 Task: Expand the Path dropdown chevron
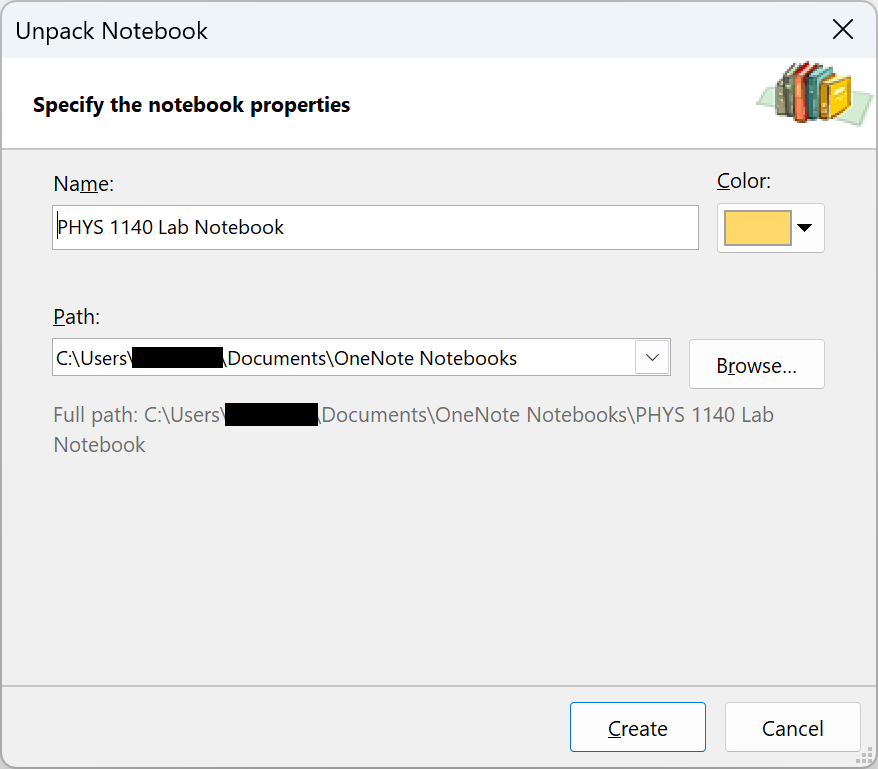[652, 357]
